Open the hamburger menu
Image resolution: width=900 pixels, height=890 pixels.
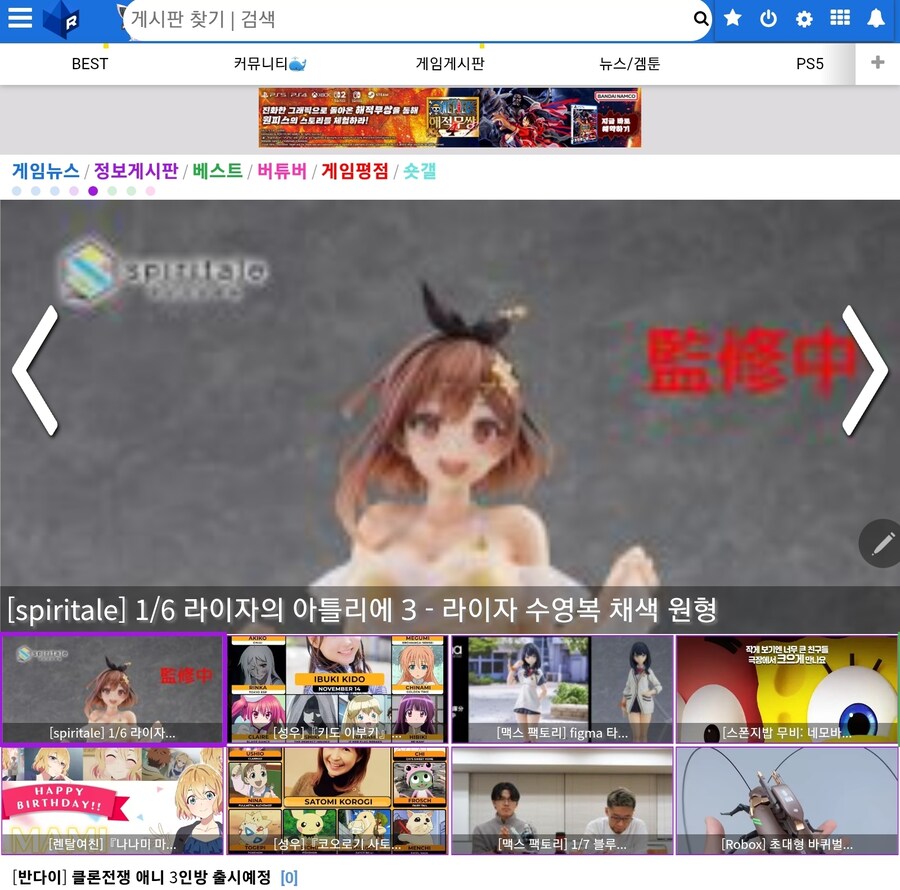[x=20, y=18]
